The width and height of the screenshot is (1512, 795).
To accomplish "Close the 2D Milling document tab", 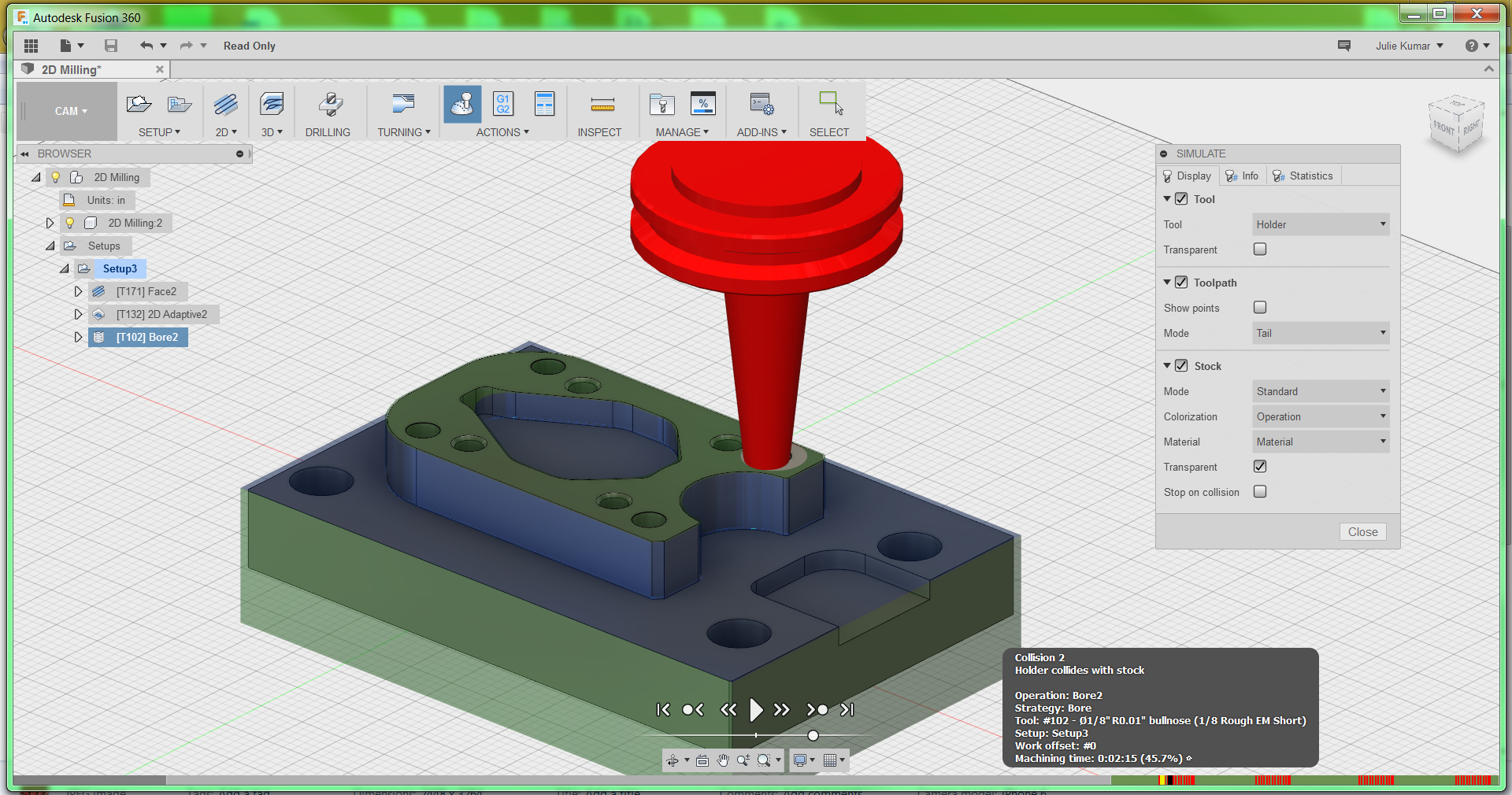I will pyautogui.click(x=160, y=69).
